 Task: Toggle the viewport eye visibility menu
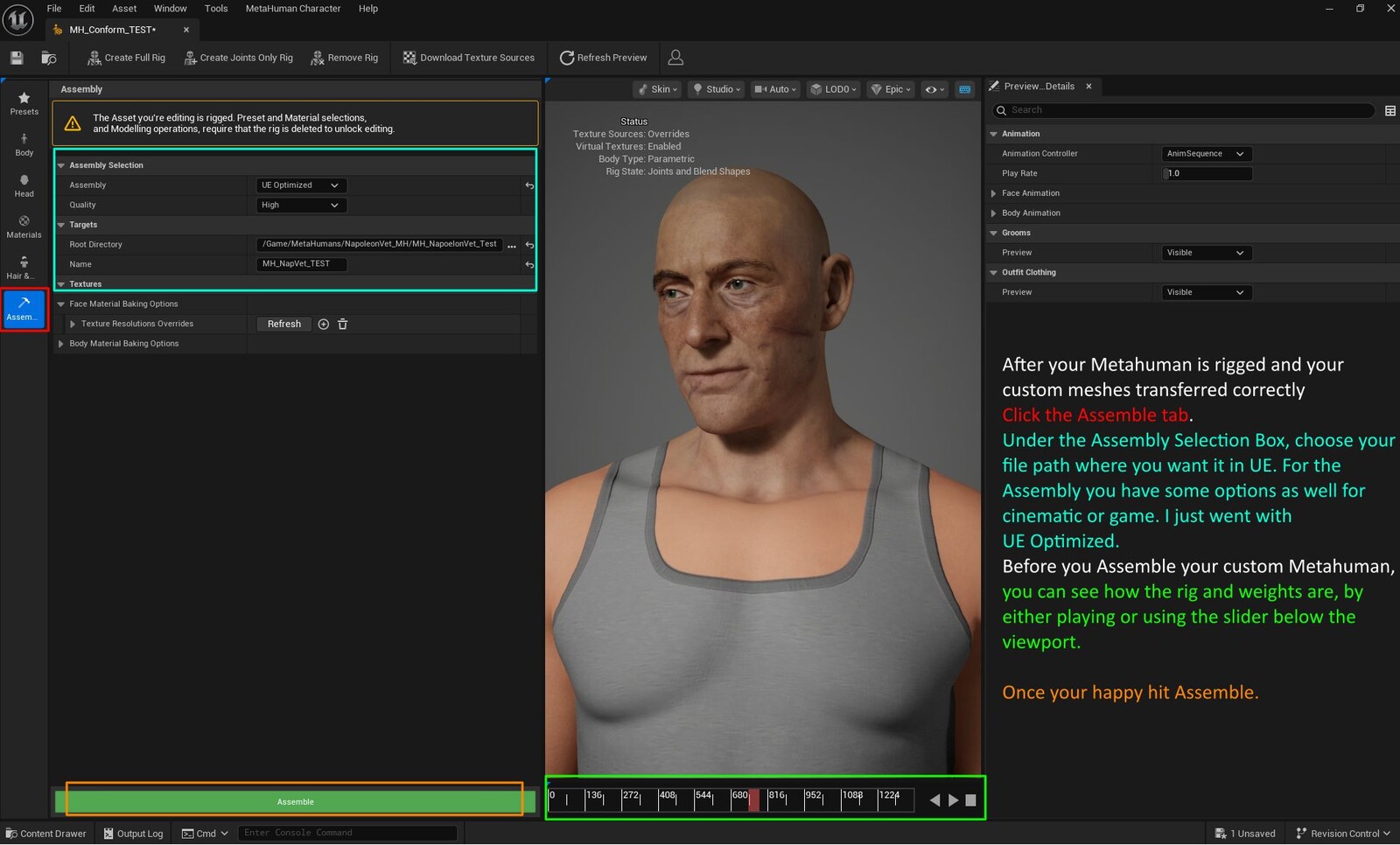click(934, 89)
